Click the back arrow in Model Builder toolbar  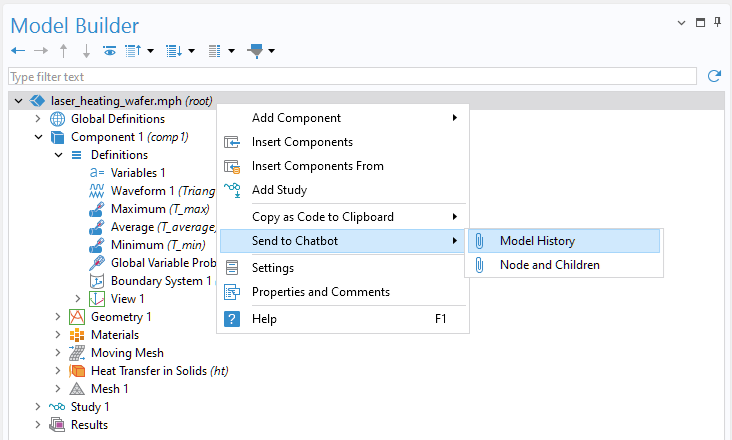click(x=17, y=51)
